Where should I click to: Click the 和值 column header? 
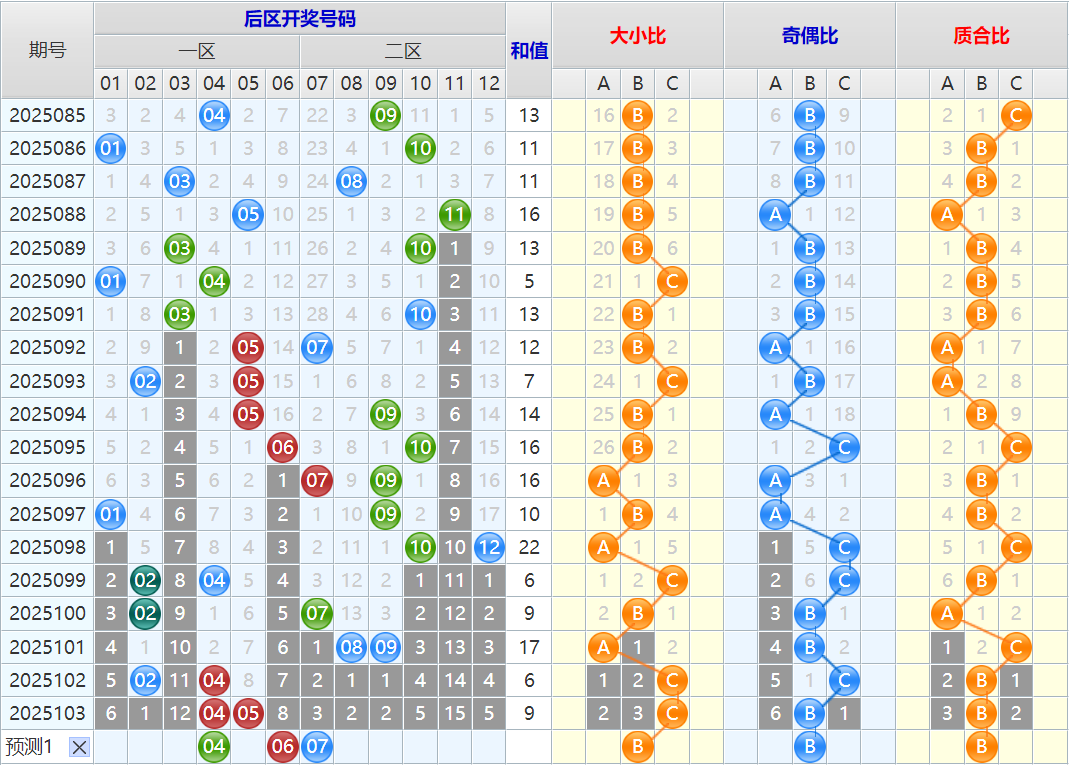pos(529,50)
